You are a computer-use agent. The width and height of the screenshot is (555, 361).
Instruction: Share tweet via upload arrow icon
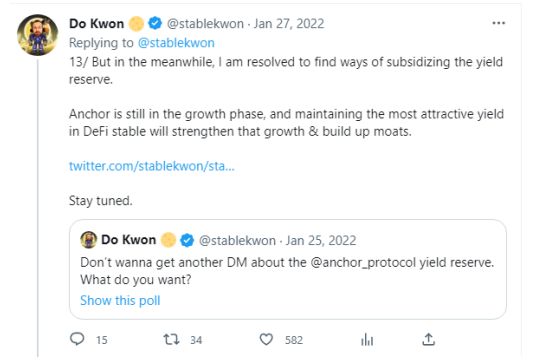pos(428,339)
